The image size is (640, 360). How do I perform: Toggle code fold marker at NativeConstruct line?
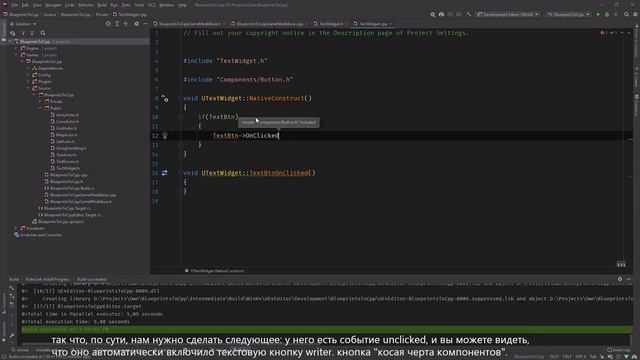pyautogui.click(x=180, y=98)
